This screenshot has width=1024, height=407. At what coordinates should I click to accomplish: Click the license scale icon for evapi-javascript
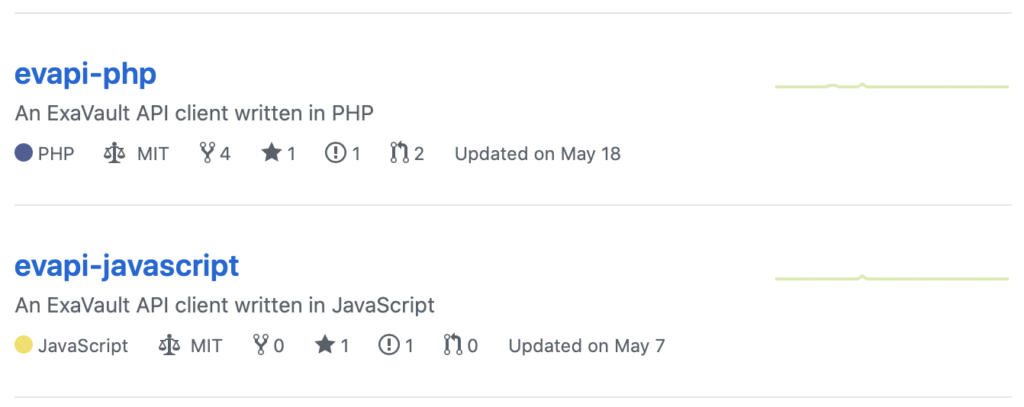coord(168,345)
